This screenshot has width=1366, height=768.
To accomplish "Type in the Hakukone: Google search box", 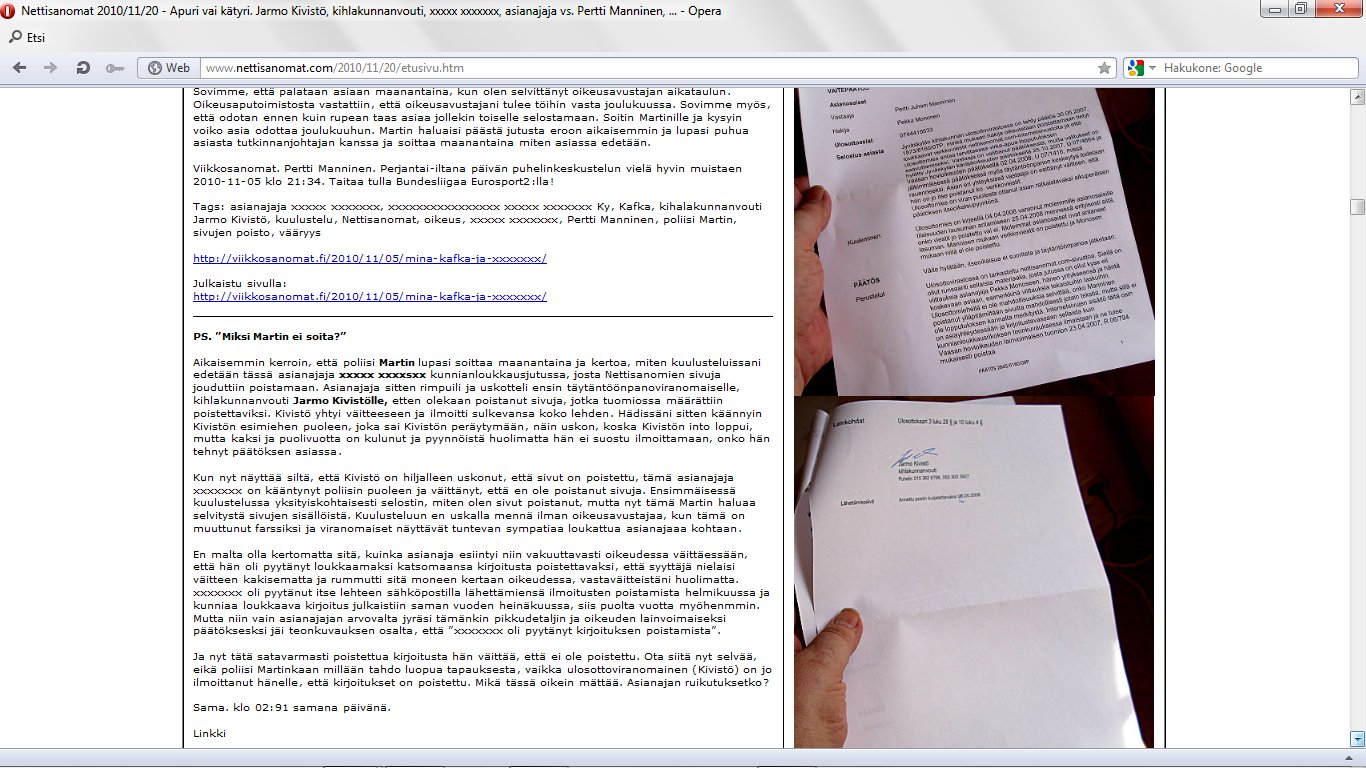I will click(x=1250, y=68).
